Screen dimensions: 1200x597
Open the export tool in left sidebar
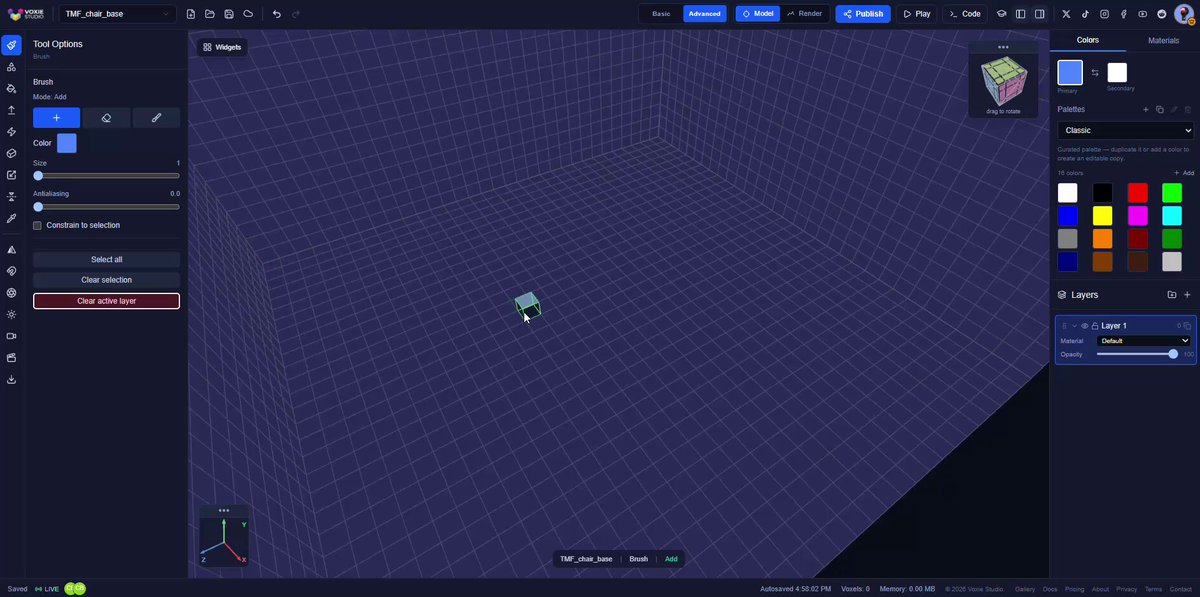pyautogui.click(x=11, y=379)
